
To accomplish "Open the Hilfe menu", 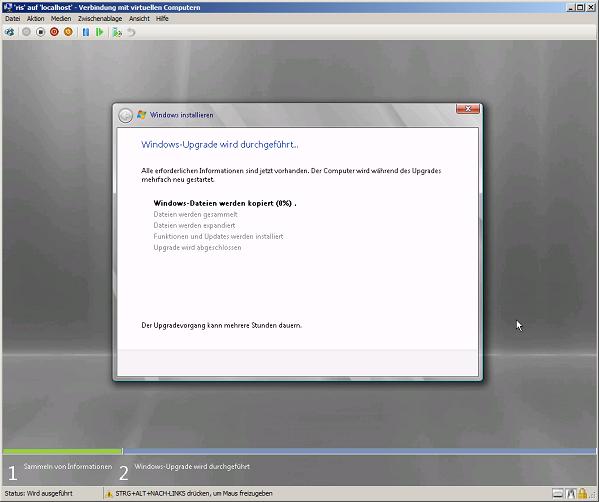I will click(162, 19).
